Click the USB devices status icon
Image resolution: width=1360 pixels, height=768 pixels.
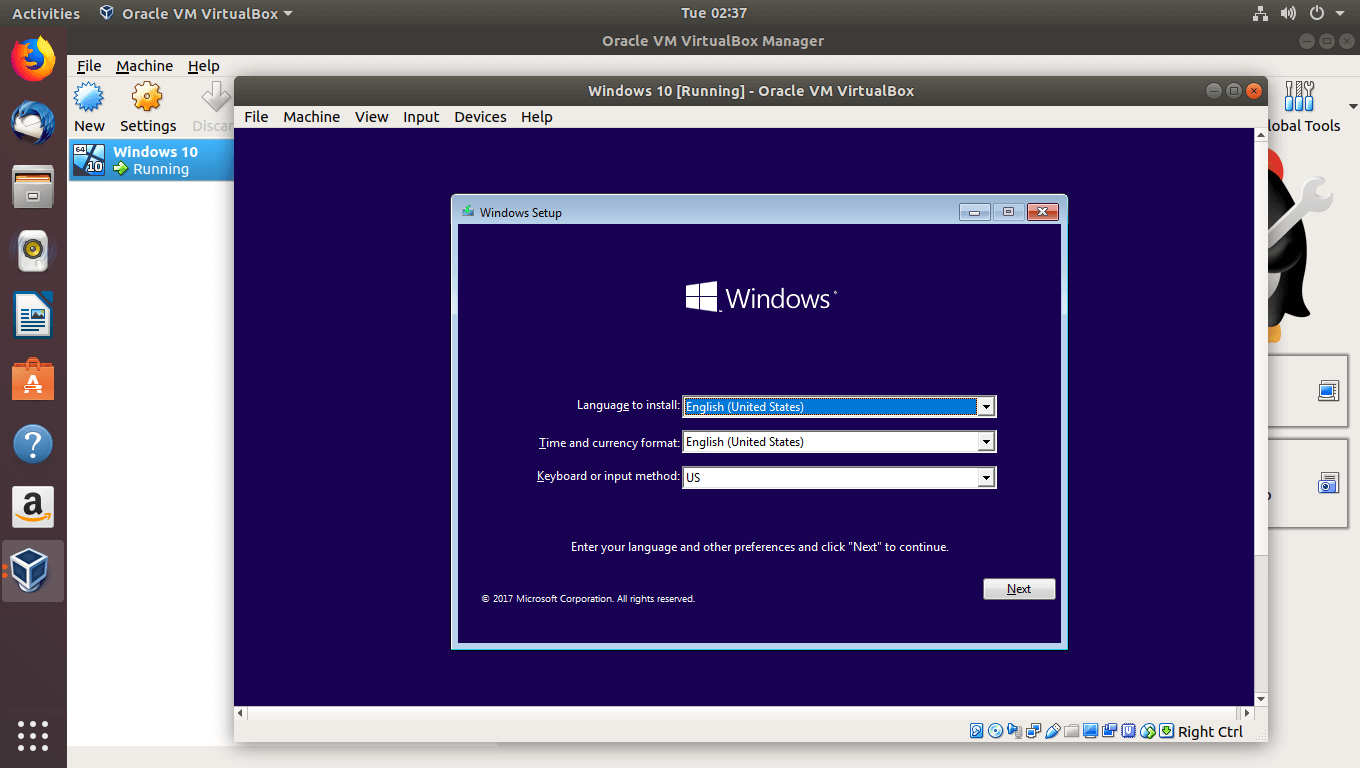1053,731
